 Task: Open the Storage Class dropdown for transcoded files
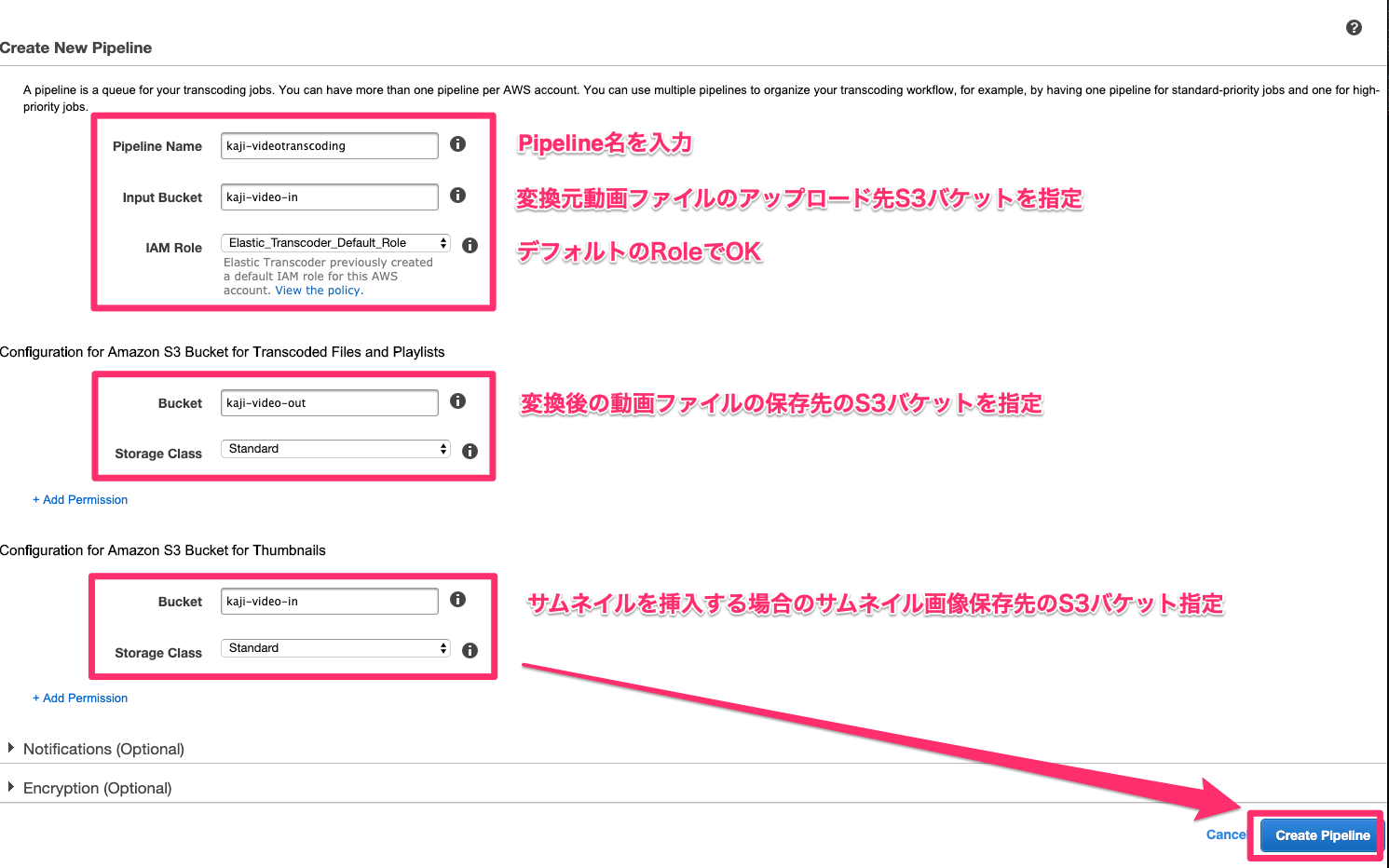pos(334,448)
